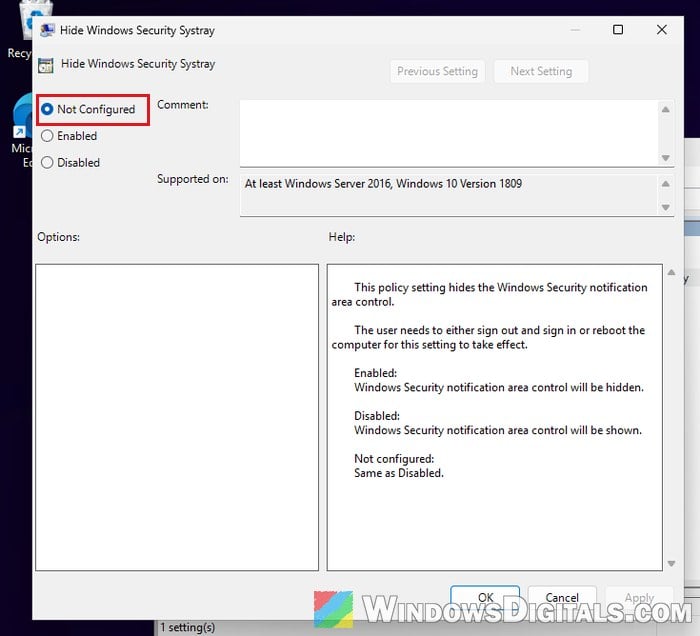Select the Enabled radio button
The image size is (700, 636).
coord(47,136)
